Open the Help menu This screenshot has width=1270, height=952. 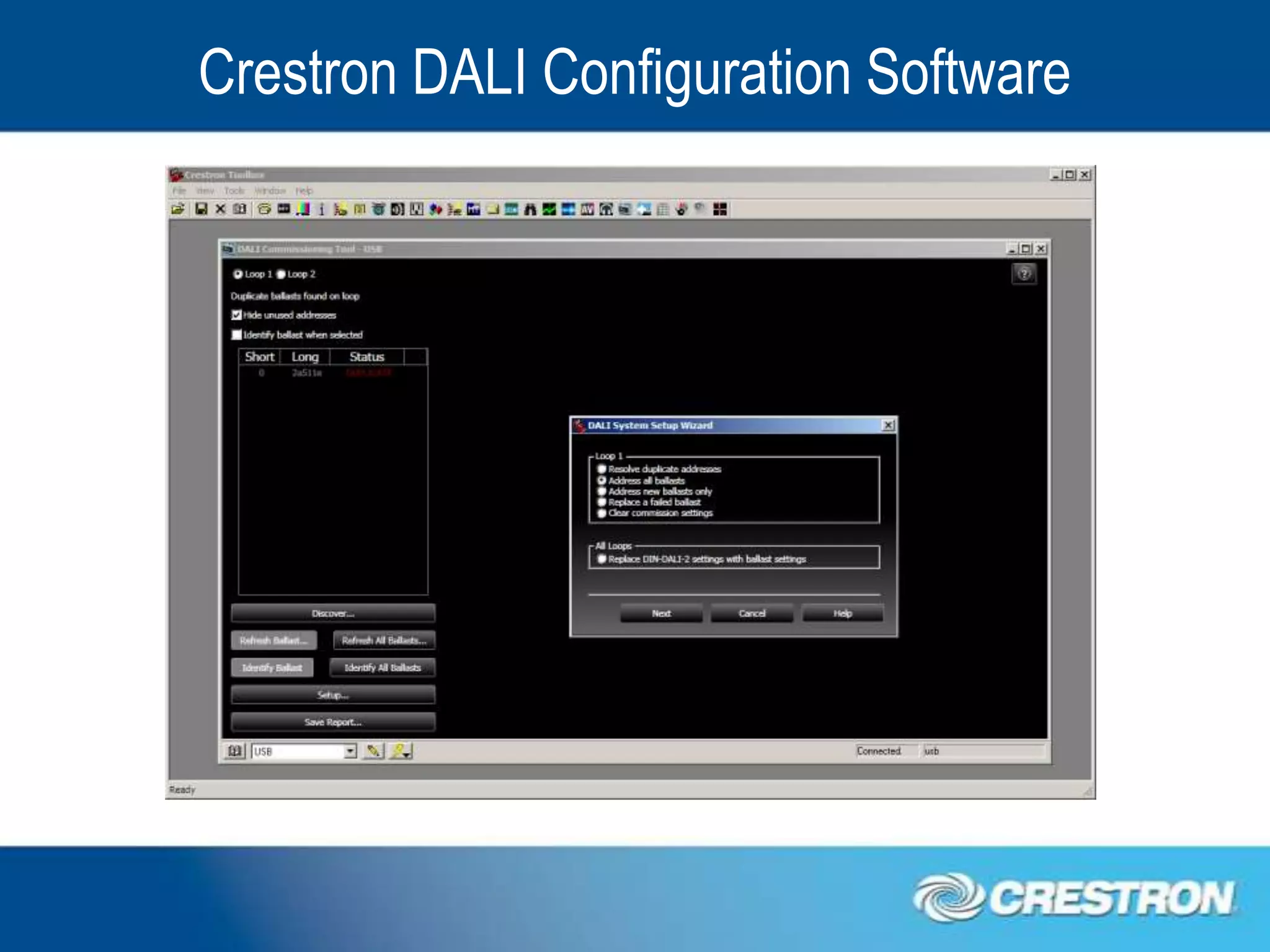(x=304, y=191)
